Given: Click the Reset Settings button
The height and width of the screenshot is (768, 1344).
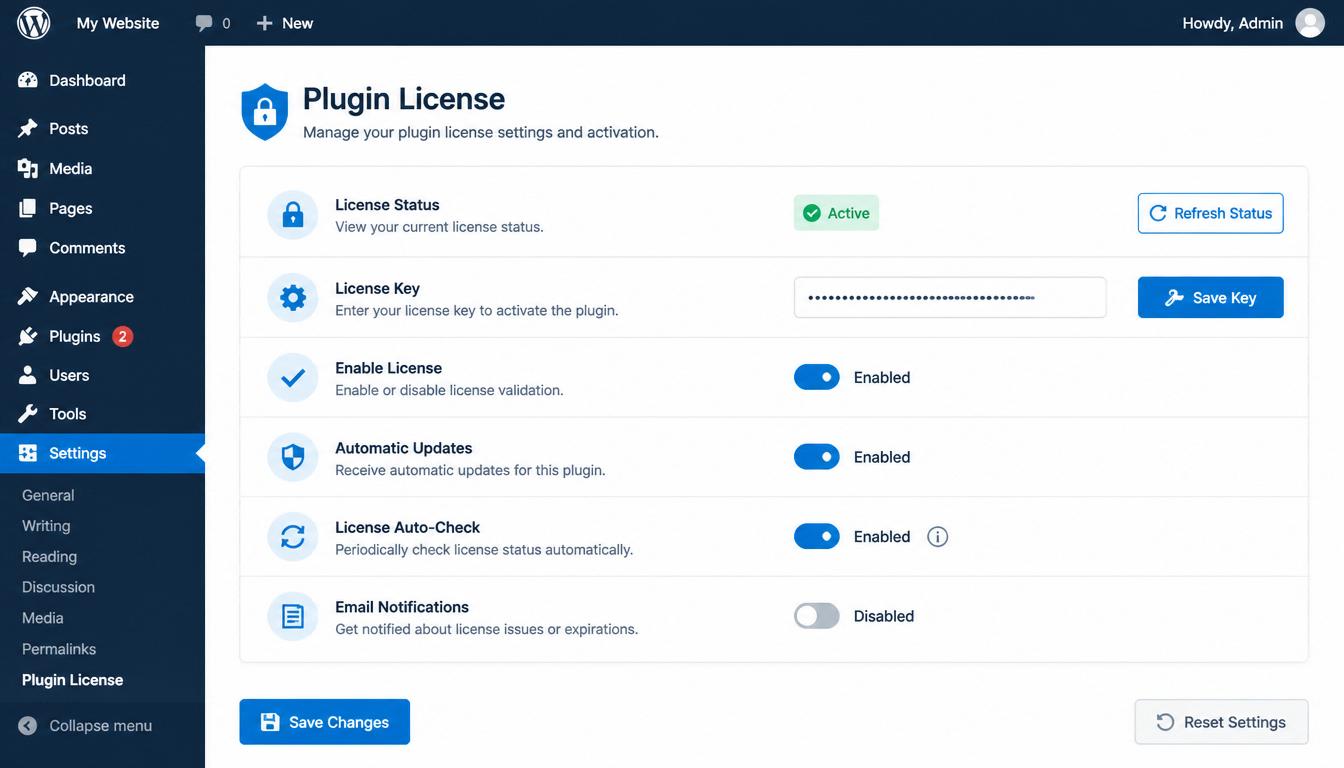Looking at the screenshot, I should (1221, 722).
